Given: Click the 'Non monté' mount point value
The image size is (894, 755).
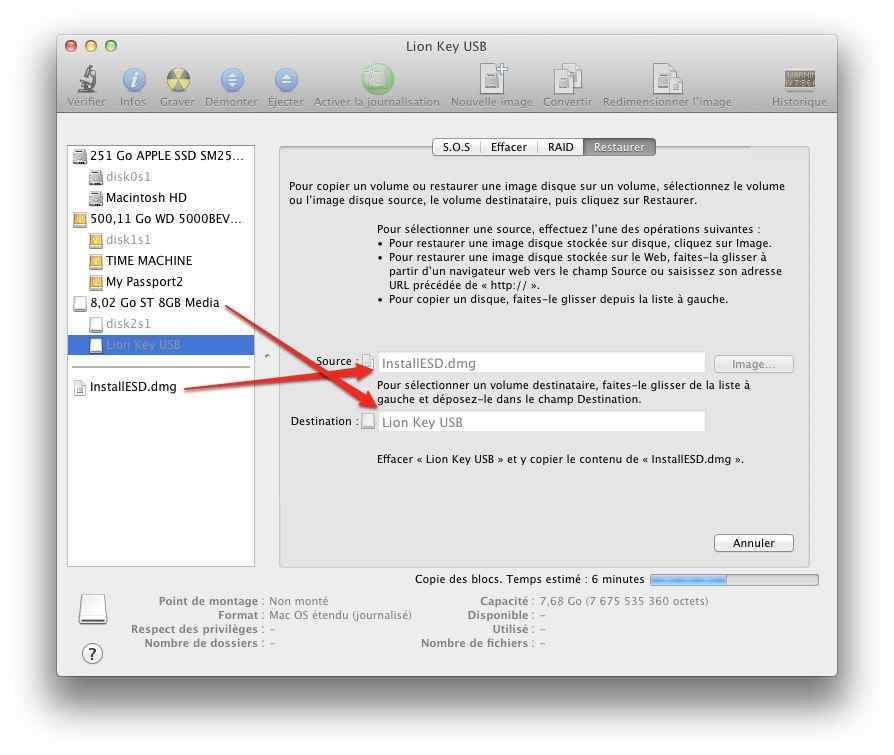Looking at the screenshot, I should point(299,601).
